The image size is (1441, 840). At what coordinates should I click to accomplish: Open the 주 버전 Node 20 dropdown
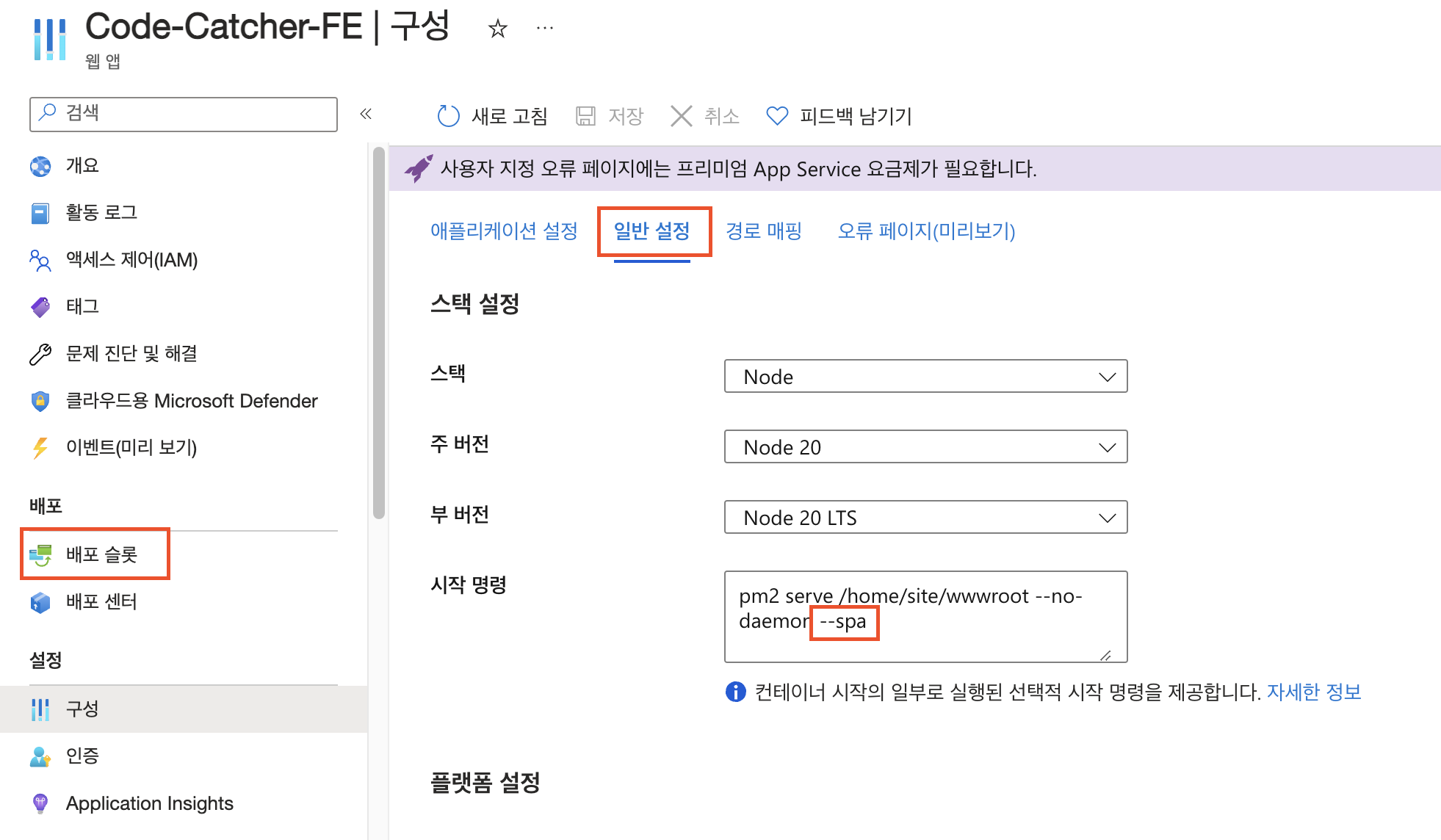925,446
